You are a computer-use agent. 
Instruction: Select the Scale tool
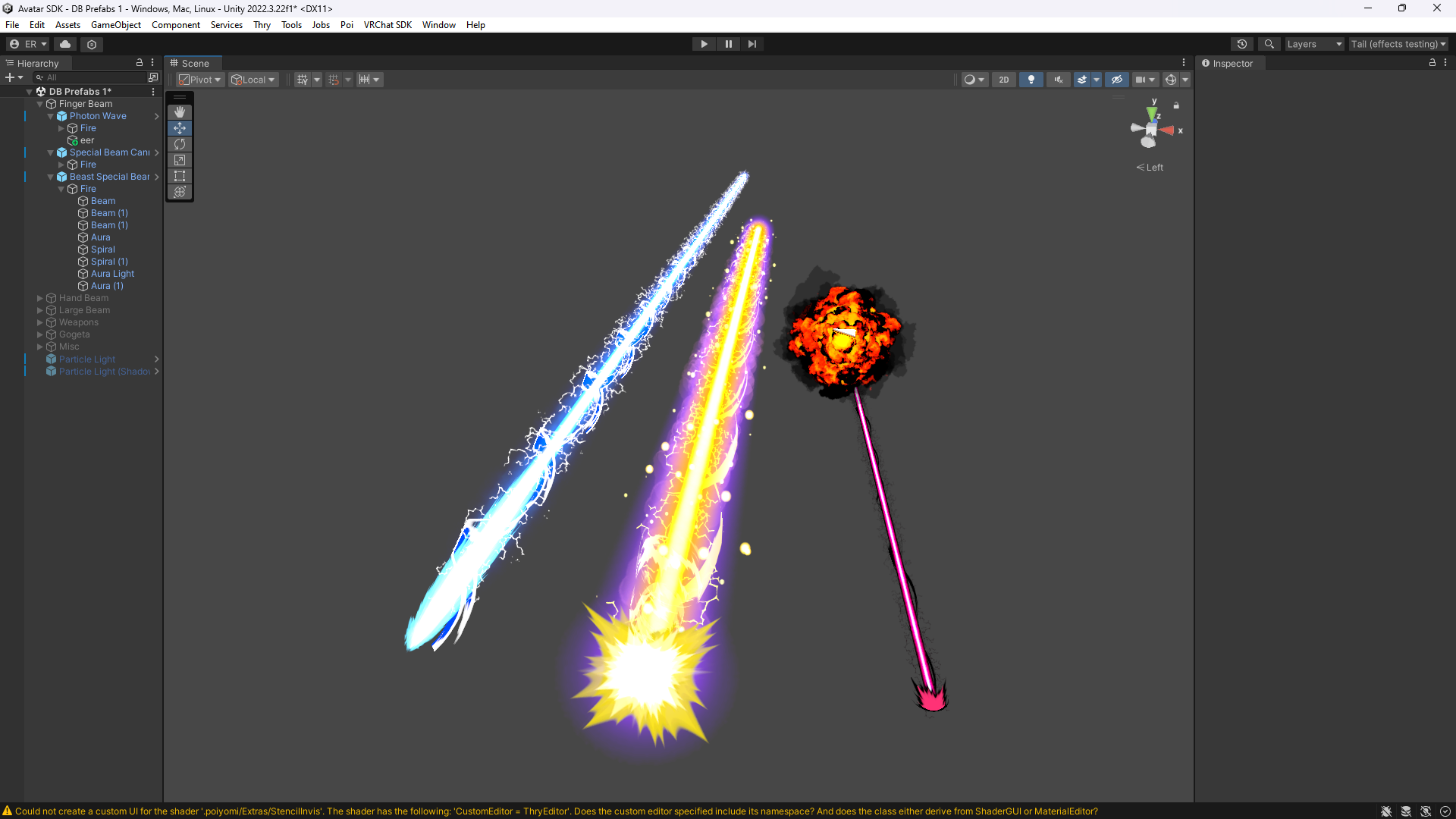click(x=180, y=160)
